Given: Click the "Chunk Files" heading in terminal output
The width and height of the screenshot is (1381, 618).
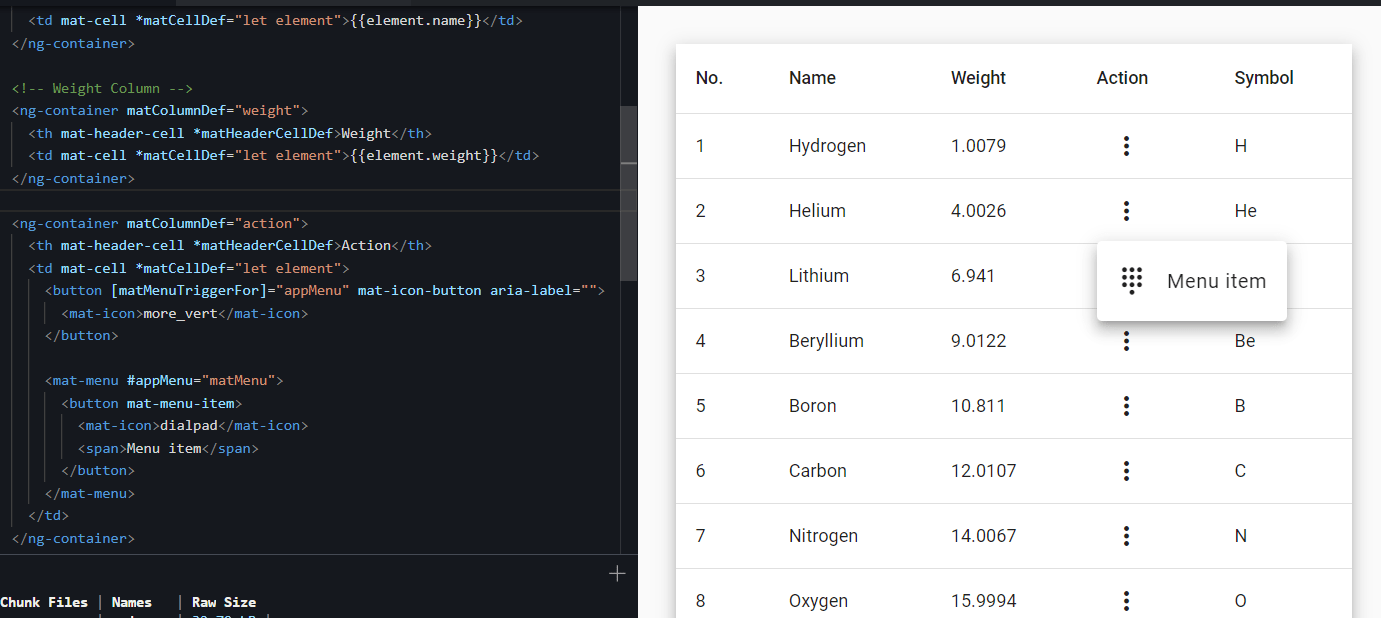Looking at the screenshot, I should click(43, 602).
